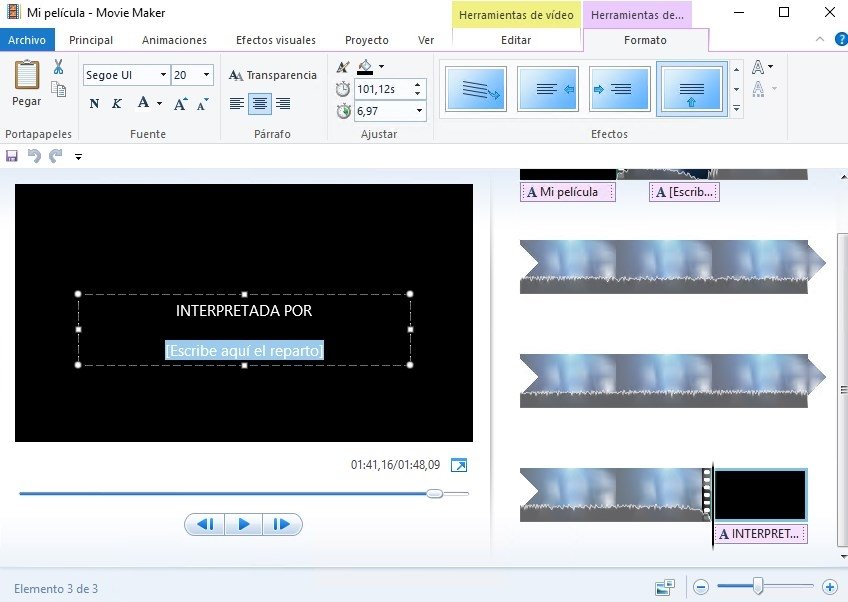848x602 pixels.
Task: Zoom in the timeline with plus
Action: (x=830, y=587)
